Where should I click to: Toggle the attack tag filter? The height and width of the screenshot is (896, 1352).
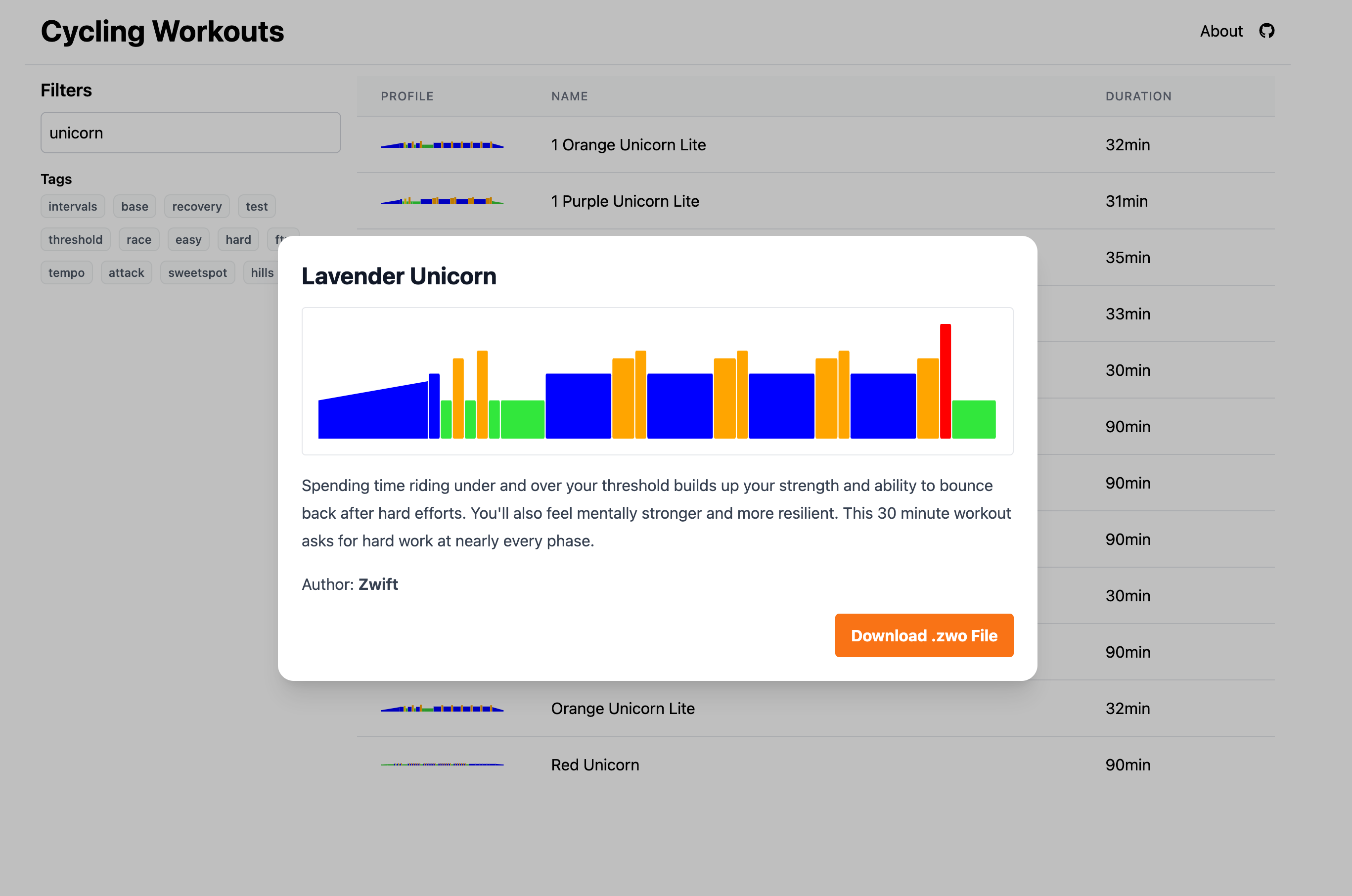pyautogui.click(x=126, y=272)
